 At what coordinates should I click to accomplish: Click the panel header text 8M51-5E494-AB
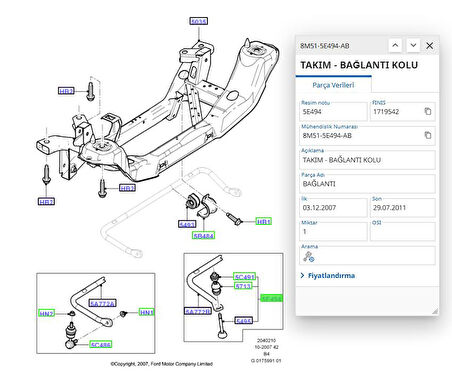(325, 46)
